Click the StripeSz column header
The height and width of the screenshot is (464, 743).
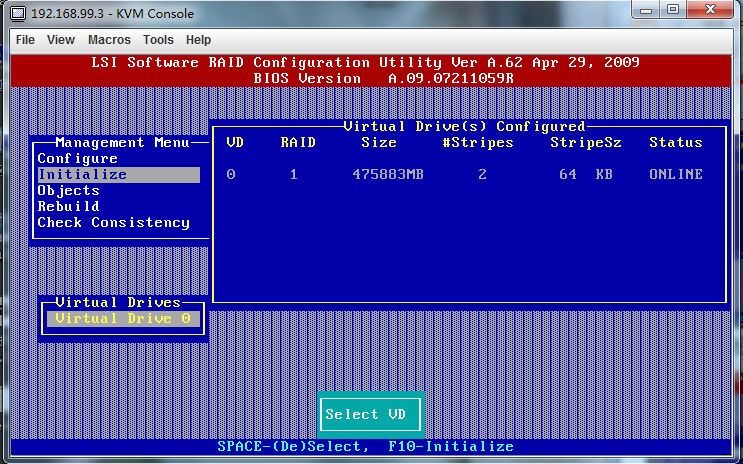[586, 142]
